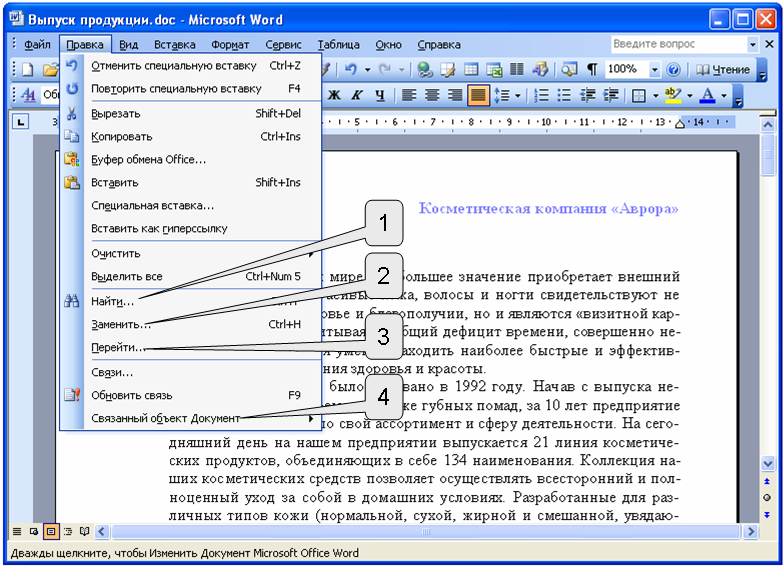The image size is (784, 566).
Task: Open the Вставка menu
Action: point(174,44)
